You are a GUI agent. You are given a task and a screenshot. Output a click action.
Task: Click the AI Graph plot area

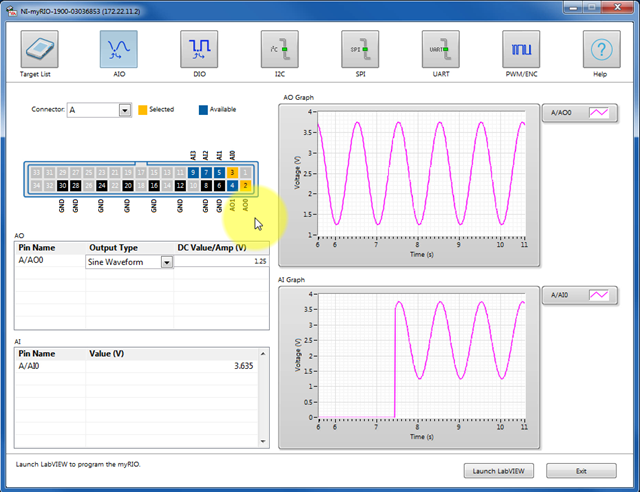pos(422,356)
